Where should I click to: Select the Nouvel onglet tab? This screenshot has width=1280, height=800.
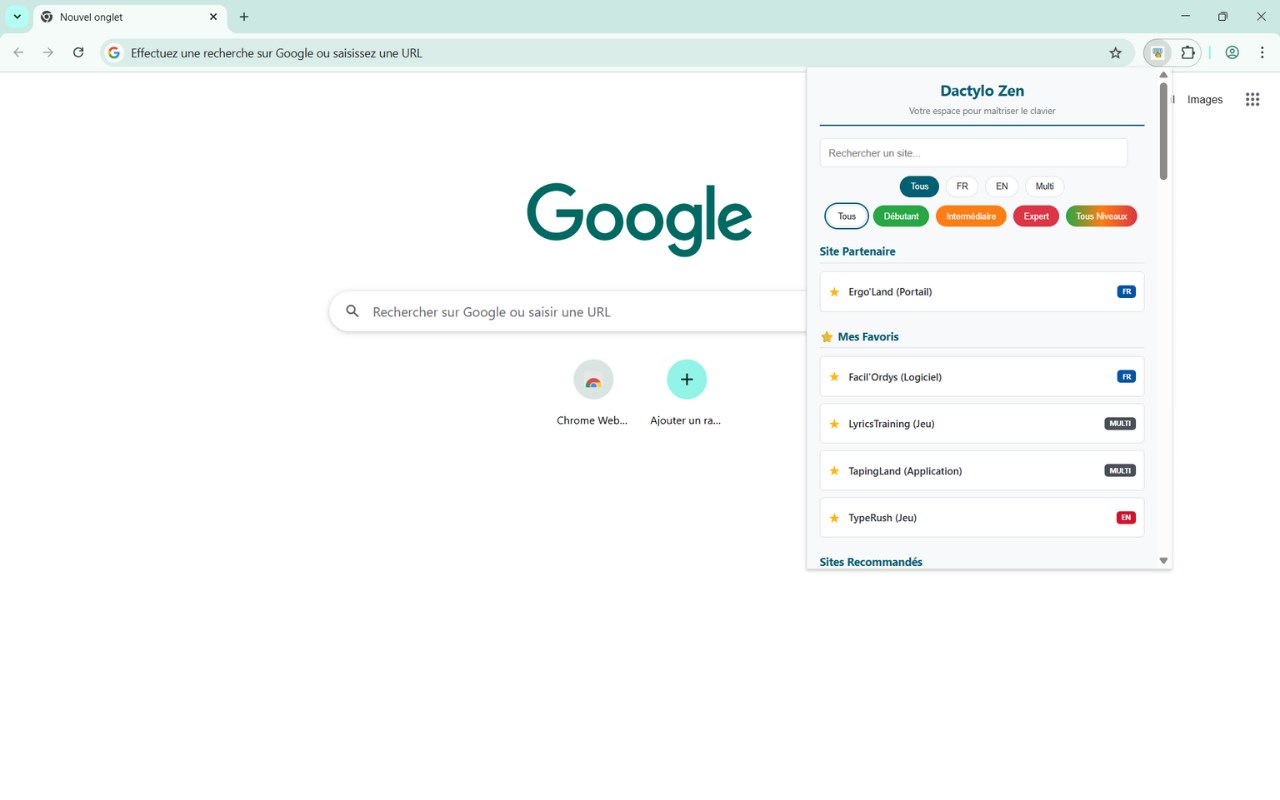pyautogui.click(x=130, y=17)
